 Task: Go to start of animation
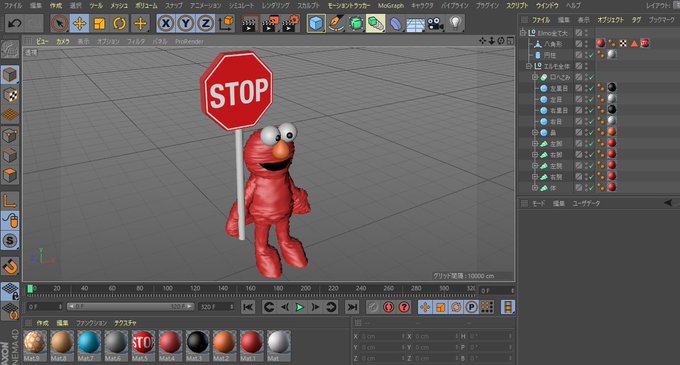tap(248, 307)
